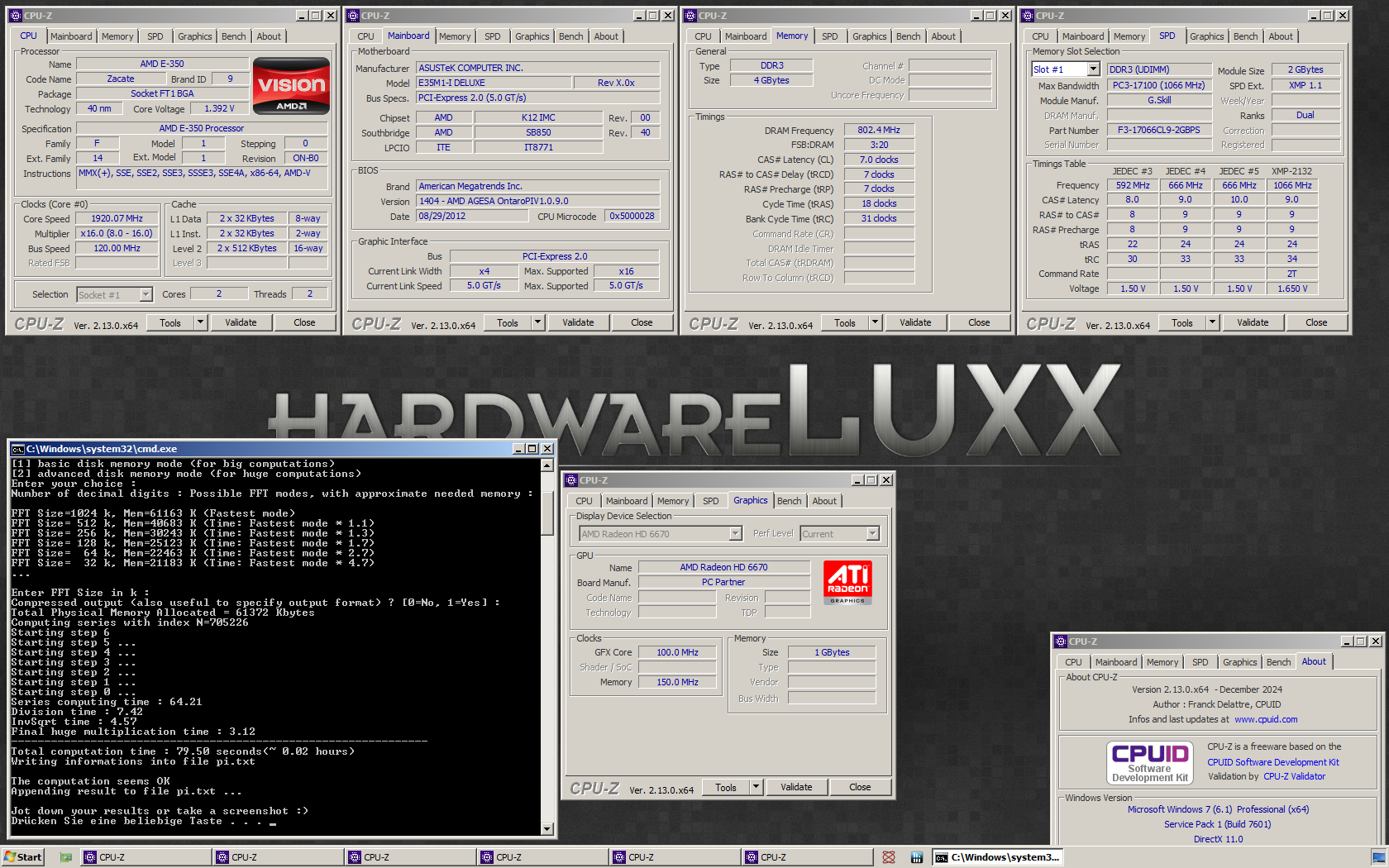This screenshot has height=868, width=1389.
Task: Click the Bus Speed 120.00 MHz value
Action: [x=117, y=248]
